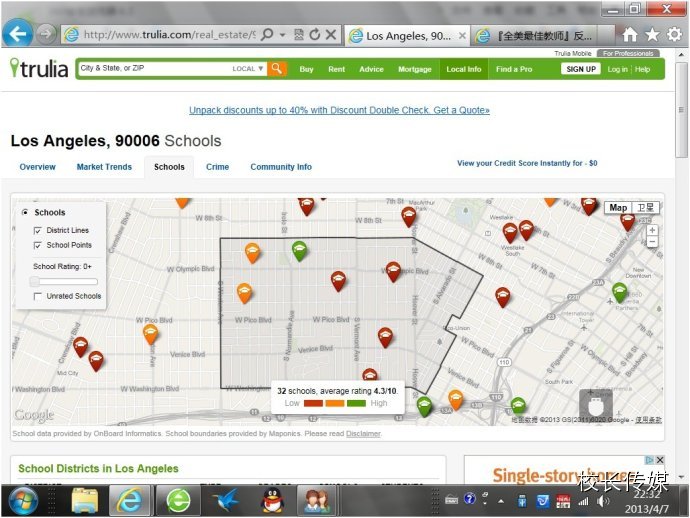Click the SIGN UP button

(x=581, y=69)
